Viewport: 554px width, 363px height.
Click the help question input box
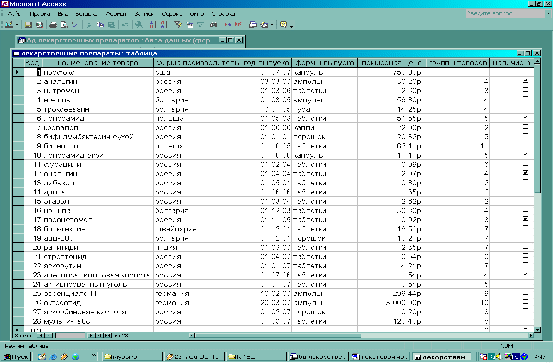pos(506,13)
